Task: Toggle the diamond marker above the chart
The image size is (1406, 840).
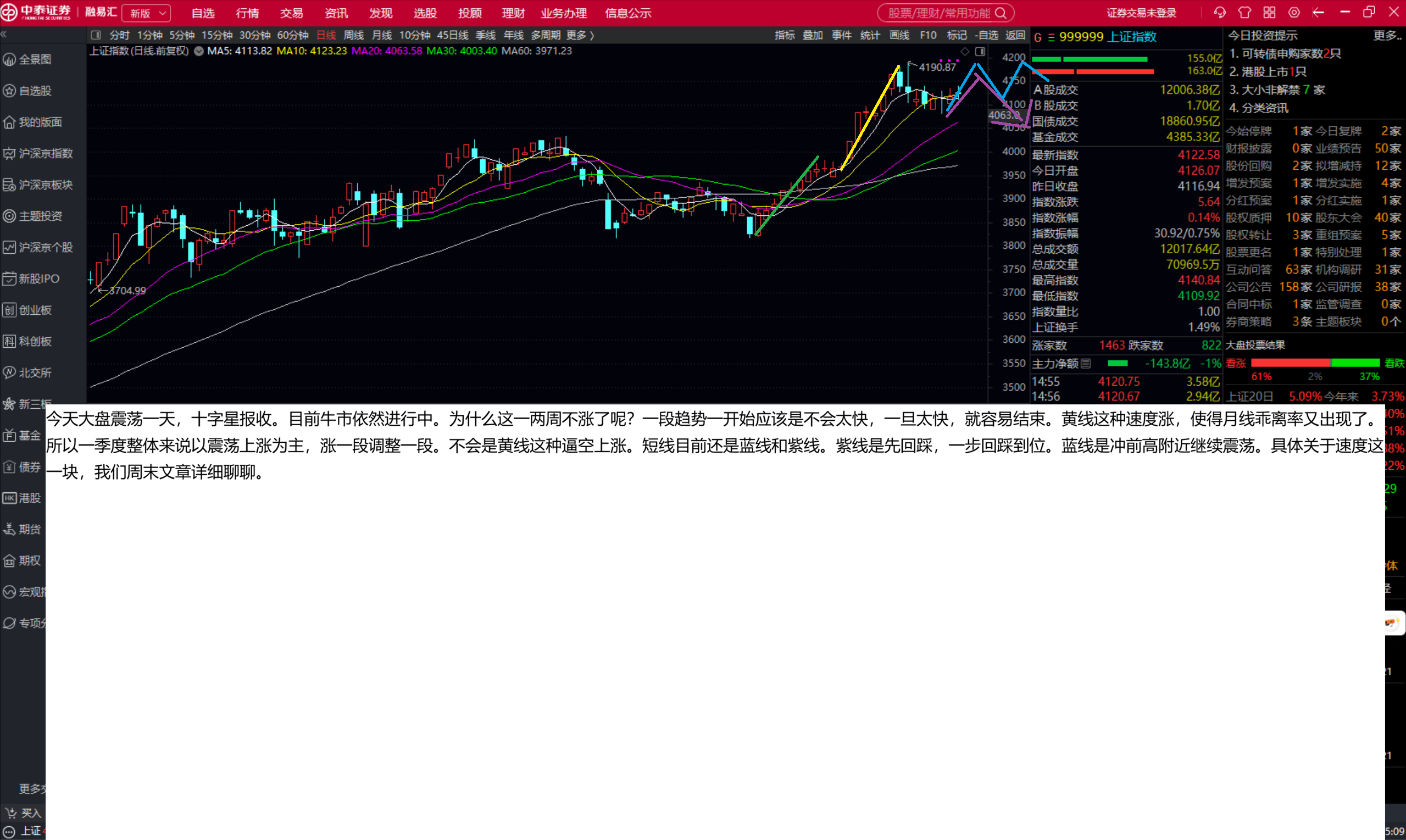Action: (965, 52)
